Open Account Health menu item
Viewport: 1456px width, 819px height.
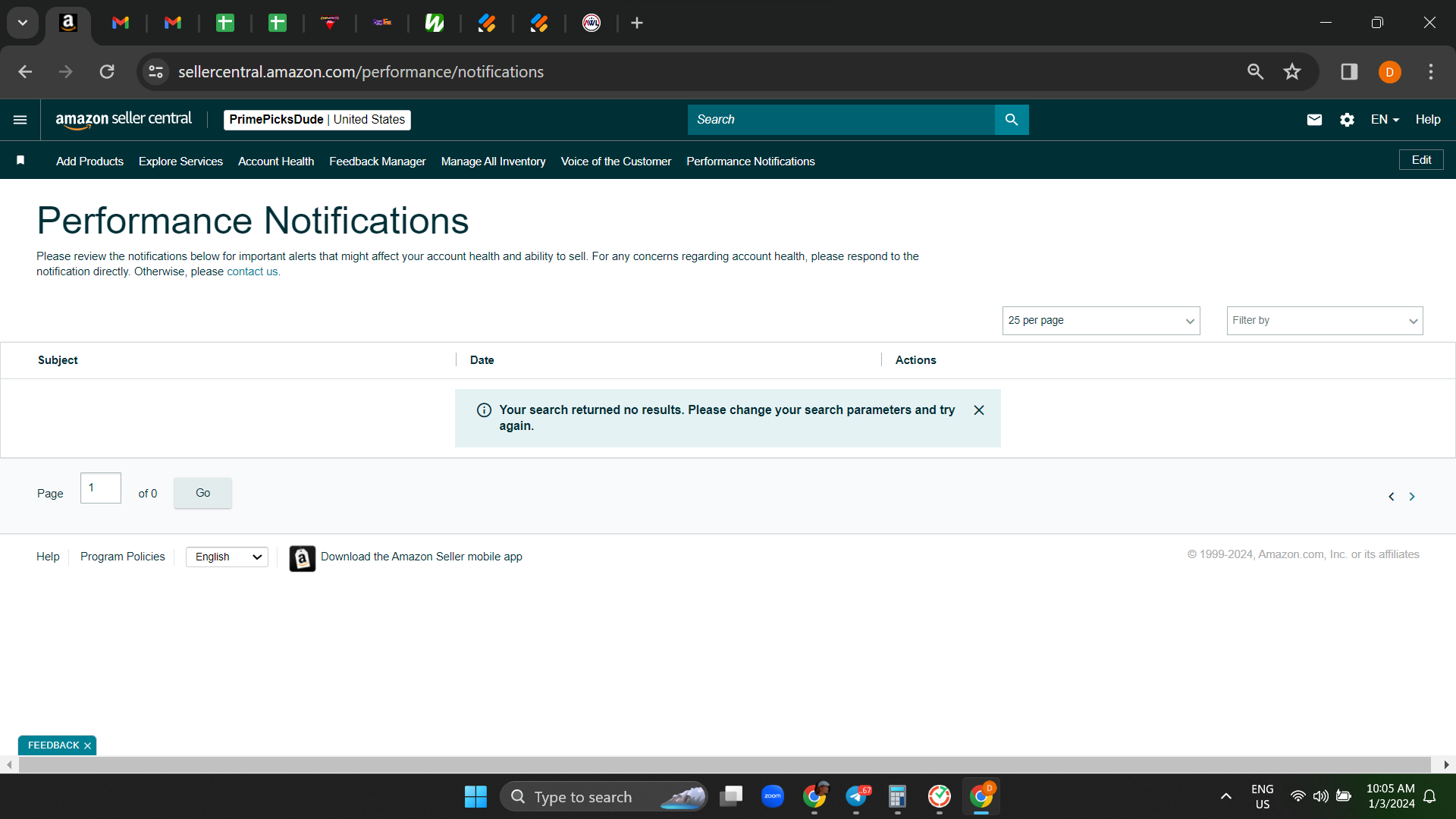pyautogui.click(x=276, y=162)
